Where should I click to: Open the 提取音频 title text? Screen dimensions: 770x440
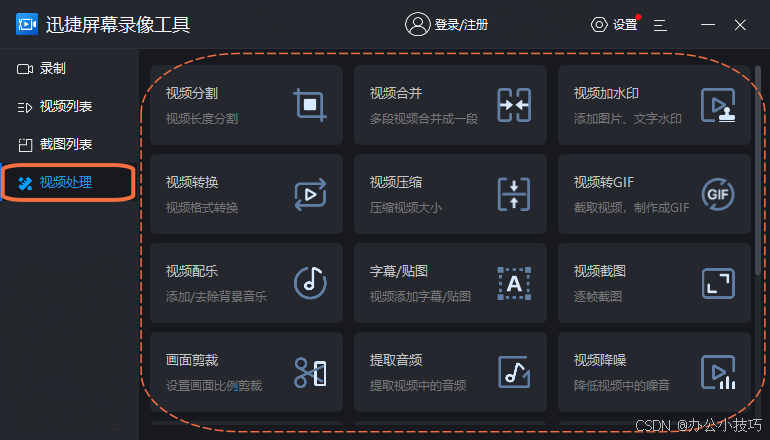396,360
